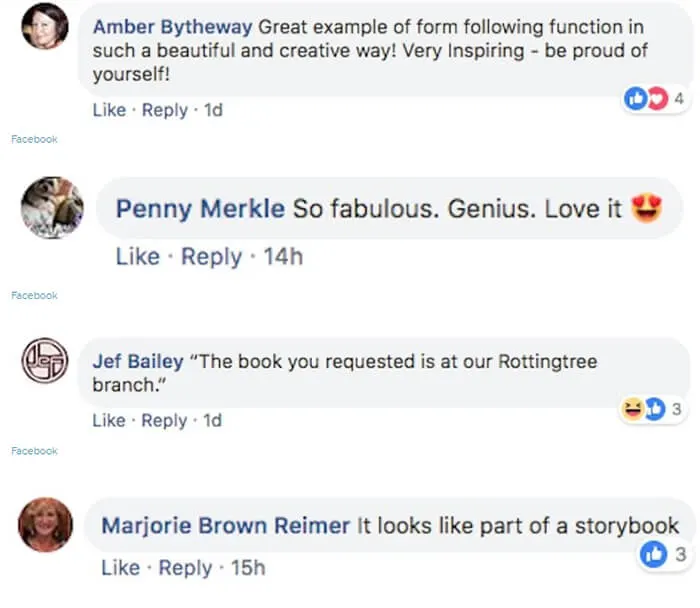Click the heart reaction on Amber's comment

(x=658, y=98)
